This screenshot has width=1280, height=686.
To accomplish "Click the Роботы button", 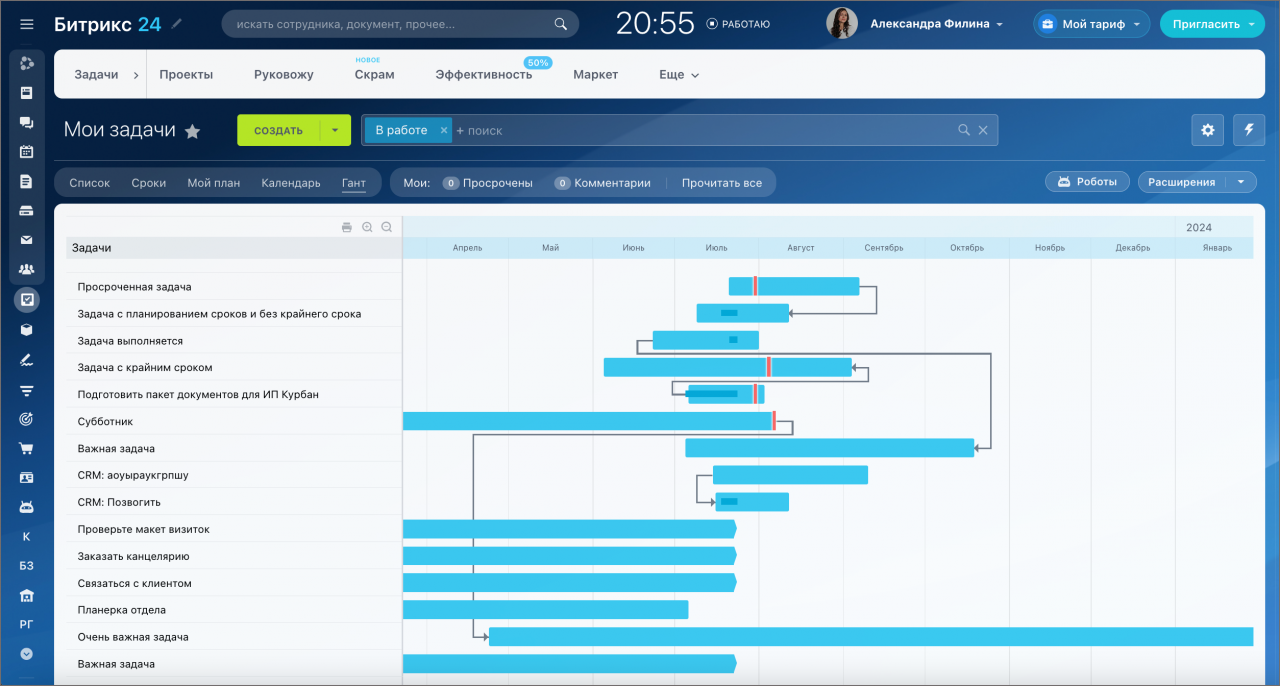I will pyautogui.click(x=1087, y=182).
